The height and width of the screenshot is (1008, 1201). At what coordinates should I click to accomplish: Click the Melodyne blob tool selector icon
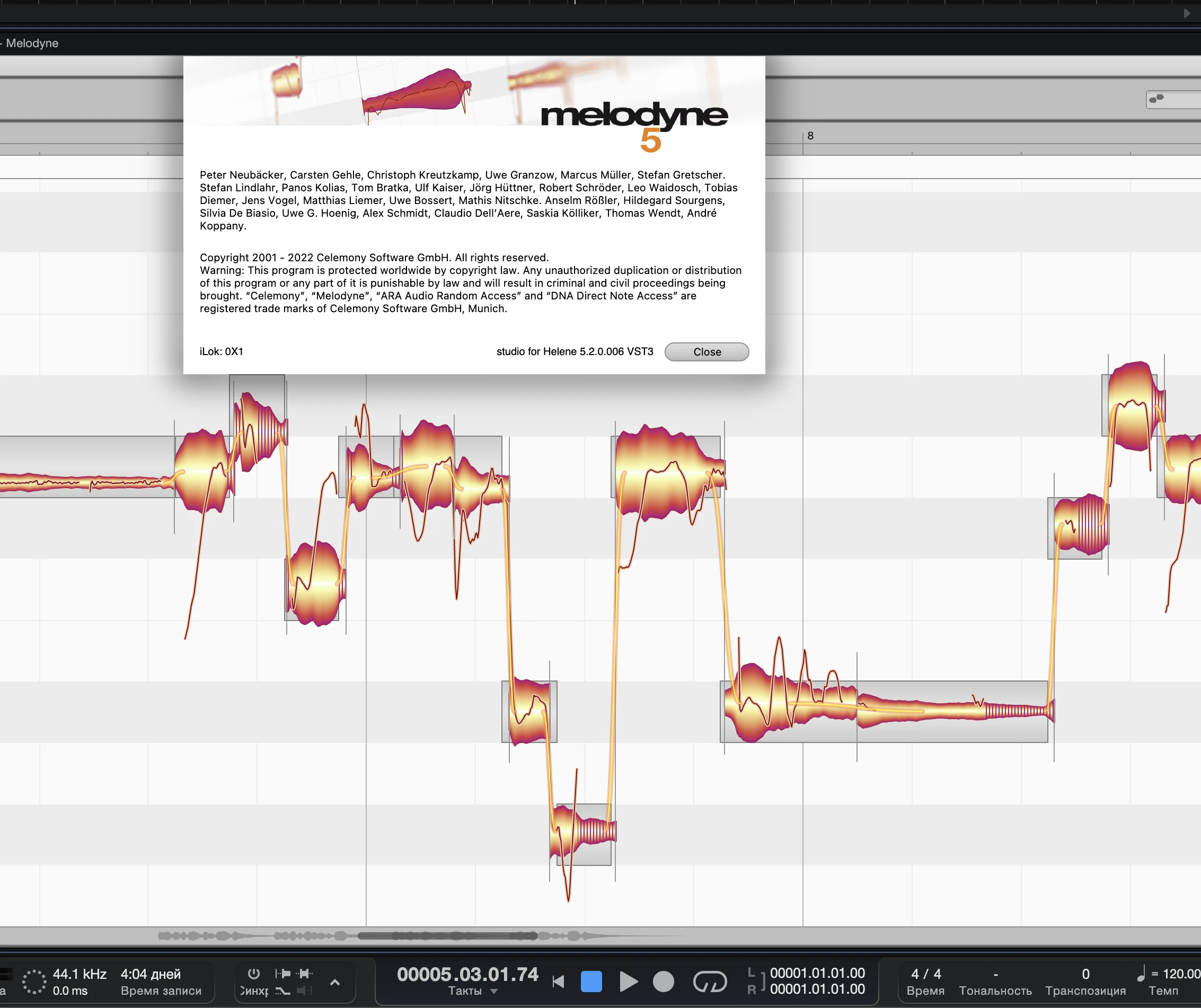point(1156,99)
